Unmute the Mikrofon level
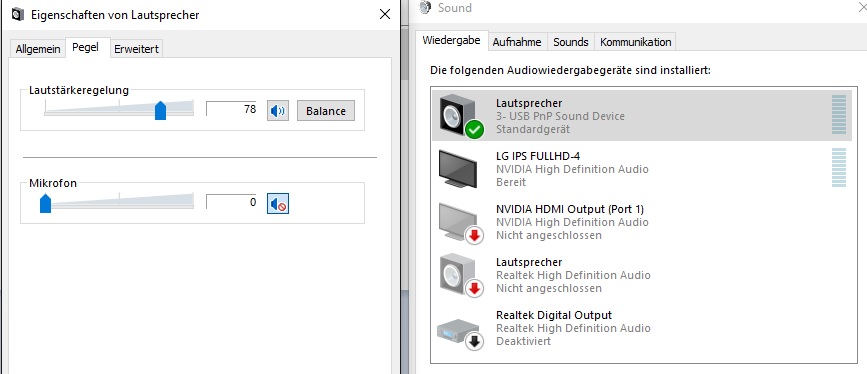 [278, 203]
